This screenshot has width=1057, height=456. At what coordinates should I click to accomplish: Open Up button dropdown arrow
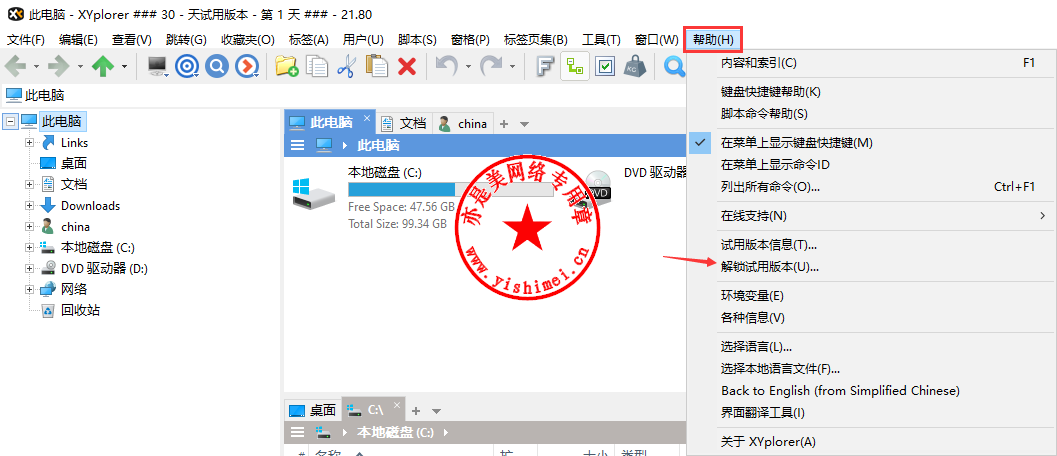[125, 66]
